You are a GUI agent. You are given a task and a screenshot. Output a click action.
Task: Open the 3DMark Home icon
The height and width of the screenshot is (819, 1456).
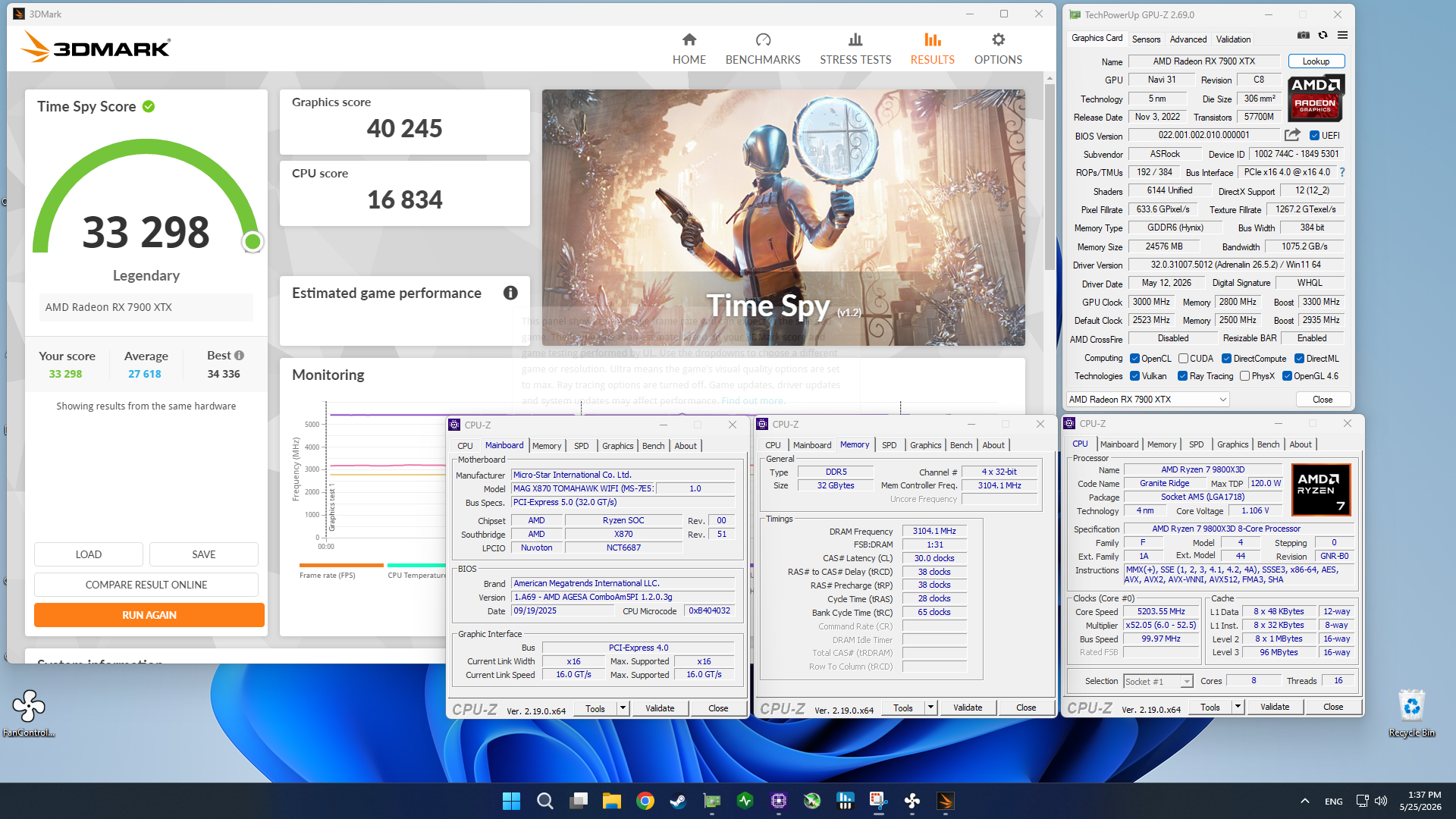[689, 39]
